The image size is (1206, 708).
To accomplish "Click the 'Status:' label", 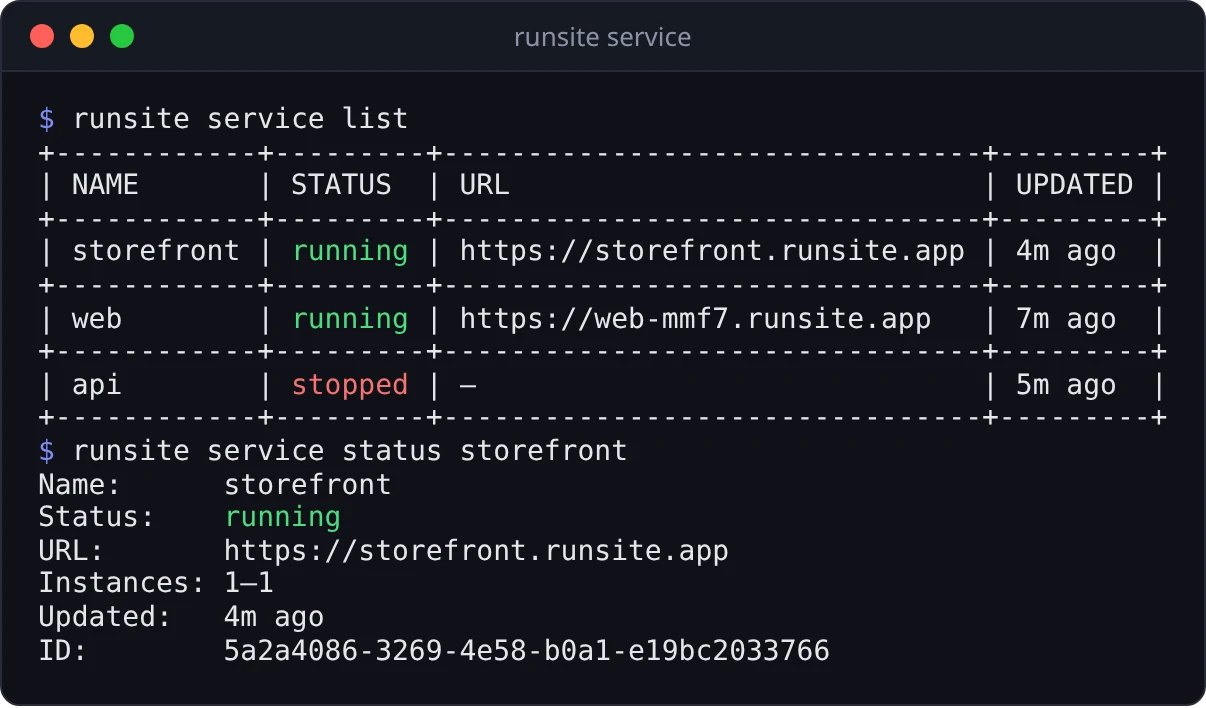I will coord(97,517).
